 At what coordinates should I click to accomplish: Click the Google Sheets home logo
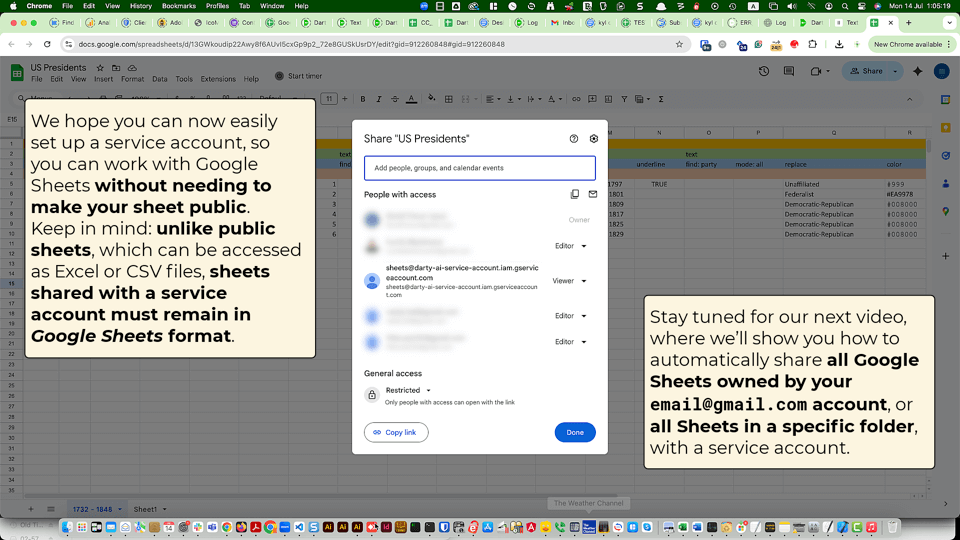(x=17, y=73)
